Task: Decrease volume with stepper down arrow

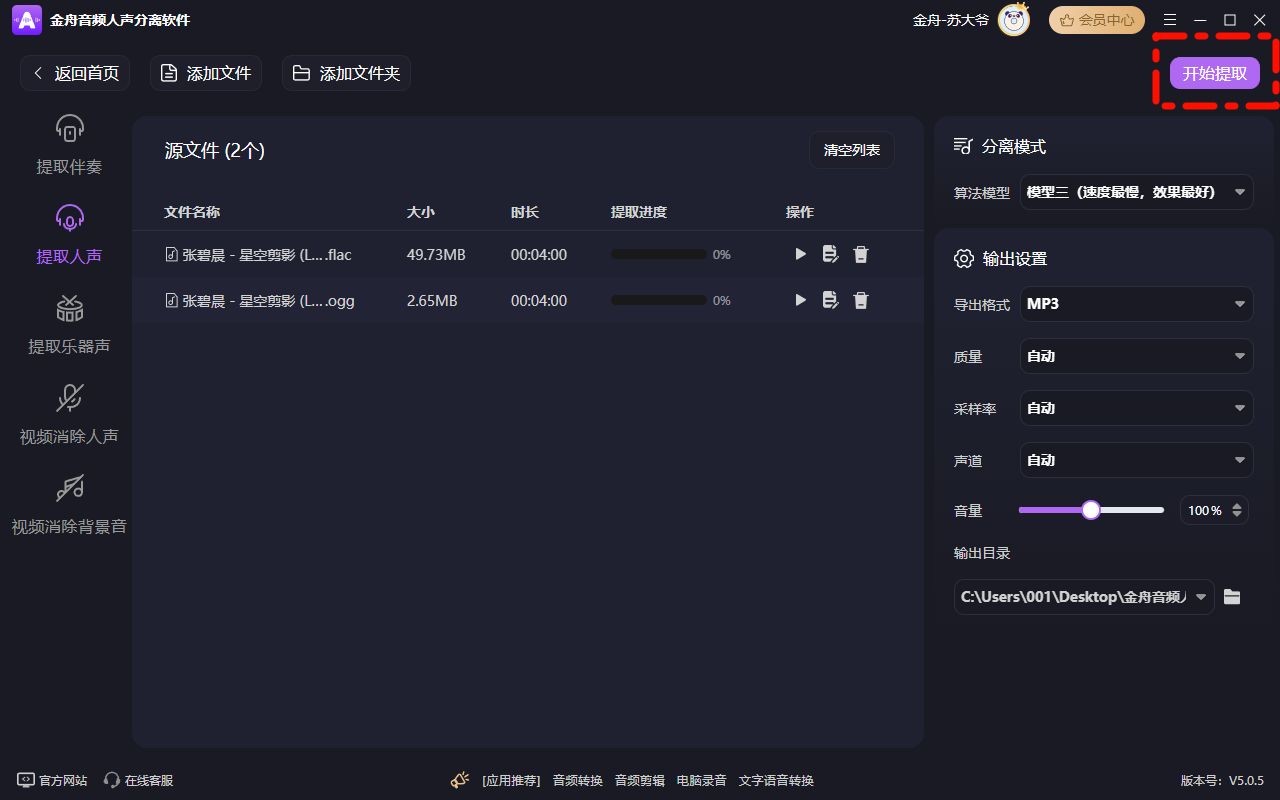Action: pyautogui.click(x=1238, y=516)
